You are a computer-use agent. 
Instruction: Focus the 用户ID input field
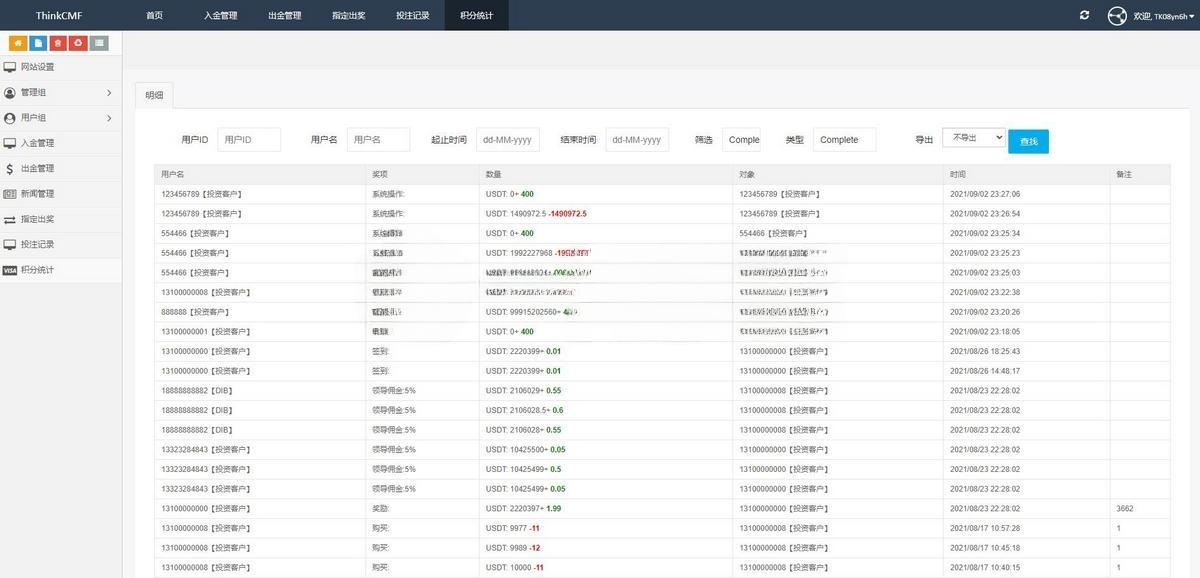pos(249,140)
